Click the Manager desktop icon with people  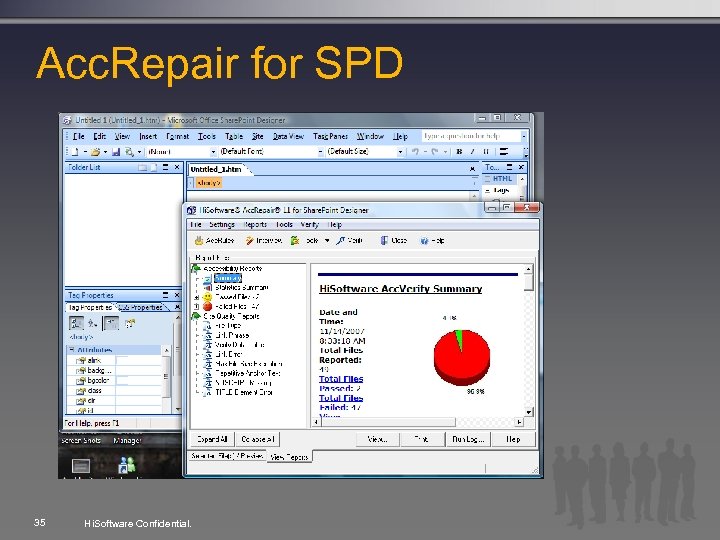127,465
